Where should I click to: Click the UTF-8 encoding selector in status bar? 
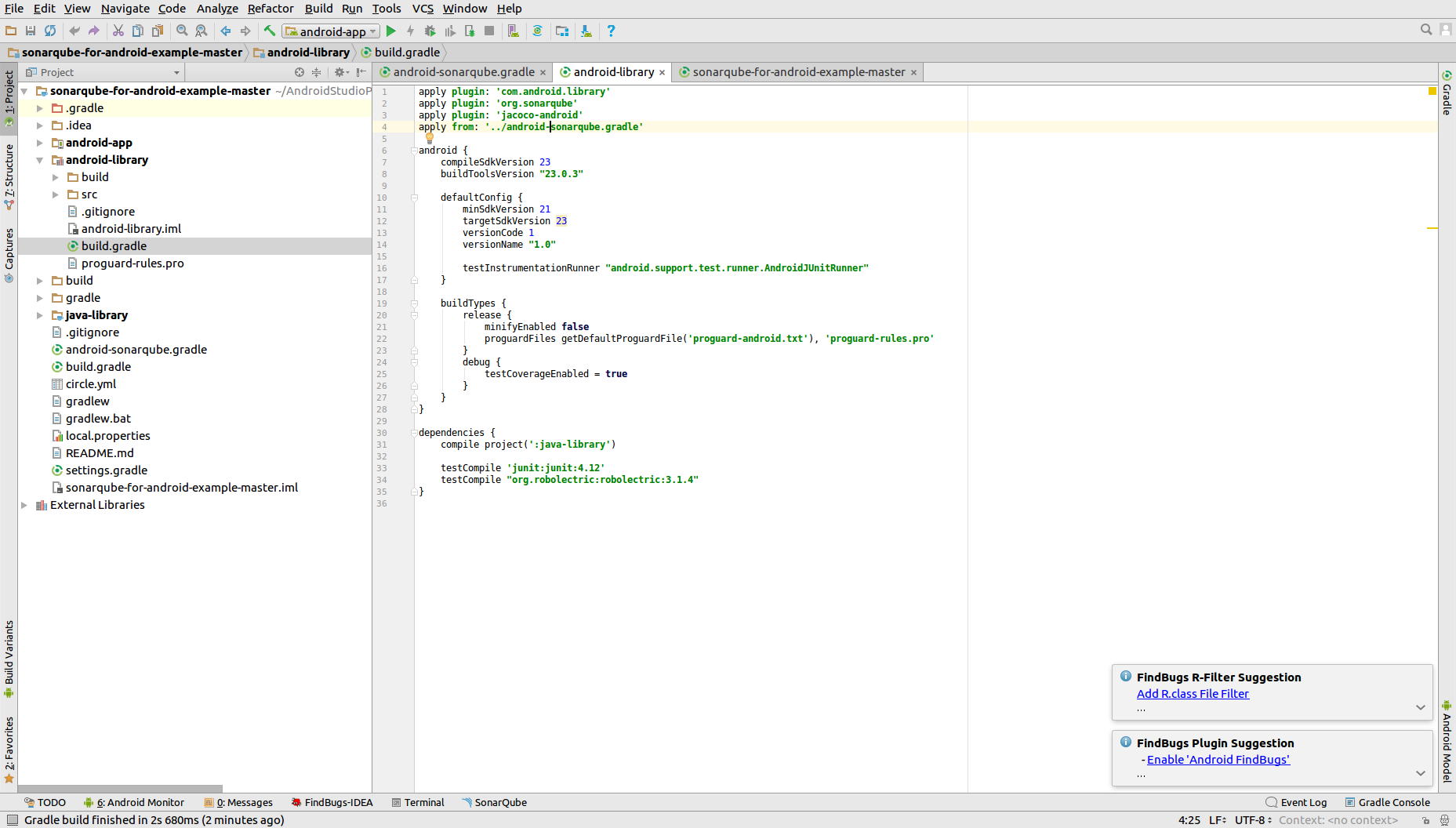(x=1253, y=820)
